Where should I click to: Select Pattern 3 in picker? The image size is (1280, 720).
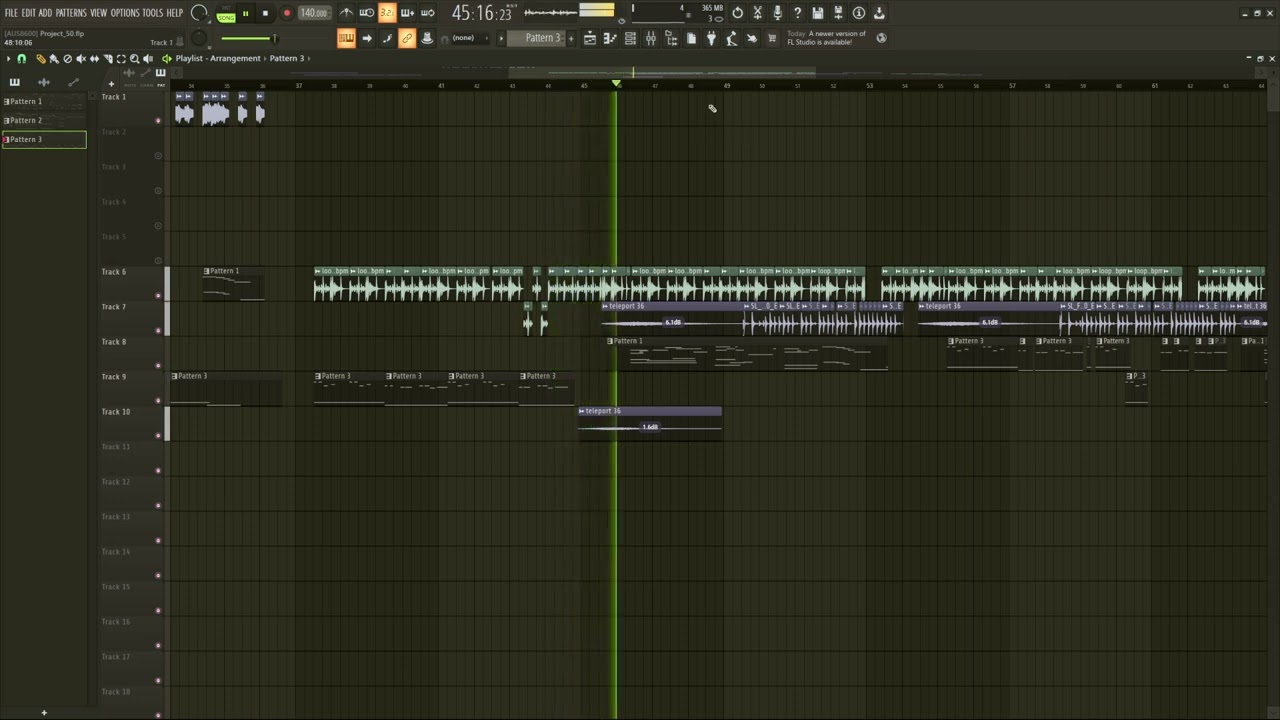pos(44,139)
